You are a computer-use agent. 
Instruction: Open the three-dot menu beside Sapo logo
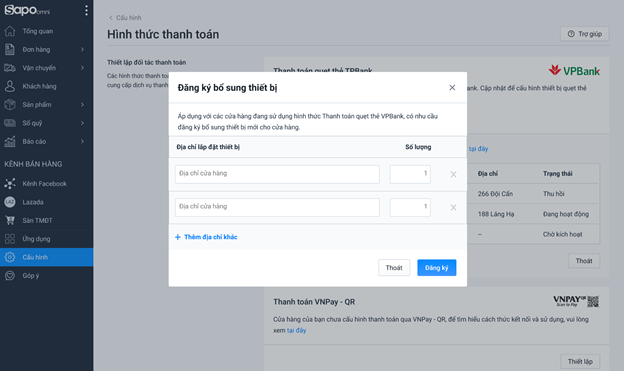(86, 10)
